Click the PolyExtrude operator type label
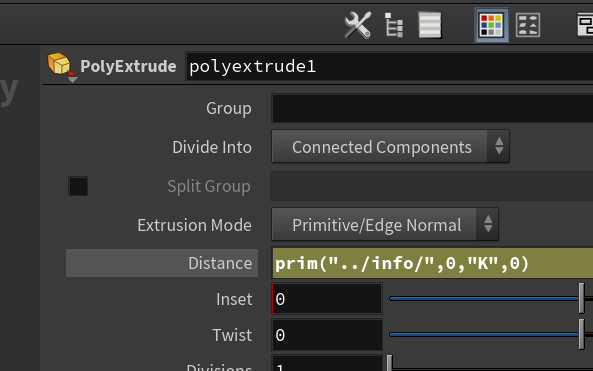The height and width of the screenshot is (371, 593). [x=128, y=66]
